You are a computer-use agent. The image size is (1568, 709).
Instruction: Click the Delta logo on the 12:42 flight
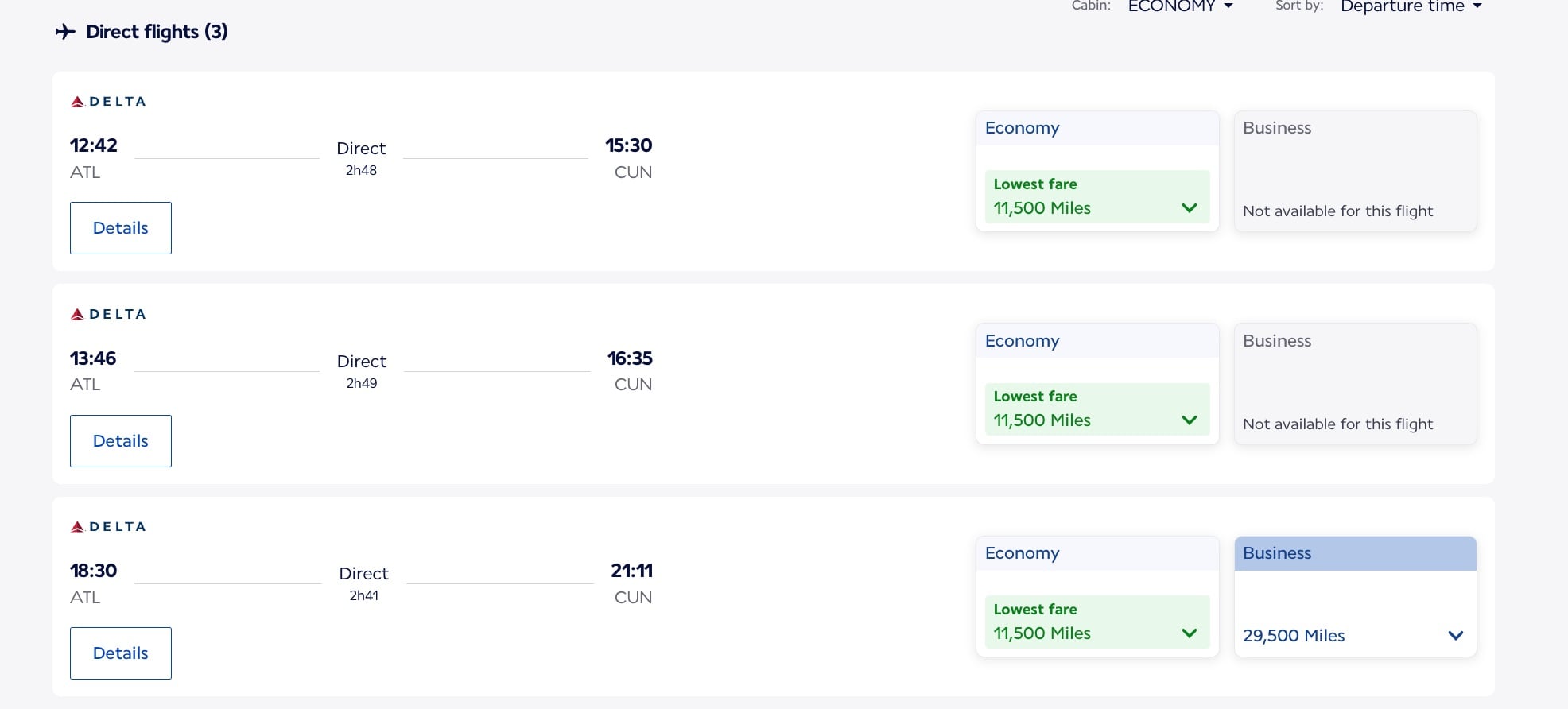pos(107,101)
